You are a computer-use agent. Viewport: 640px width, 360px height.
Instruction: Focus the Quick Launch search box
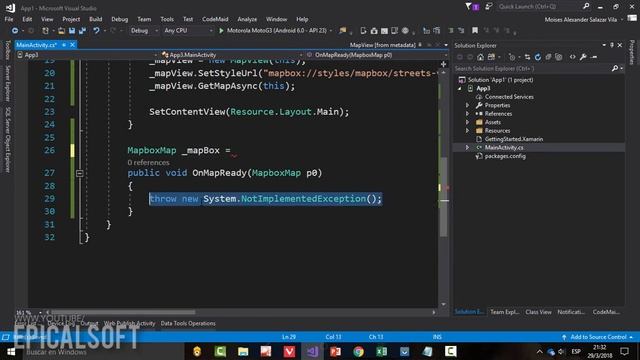coord(539,6)
